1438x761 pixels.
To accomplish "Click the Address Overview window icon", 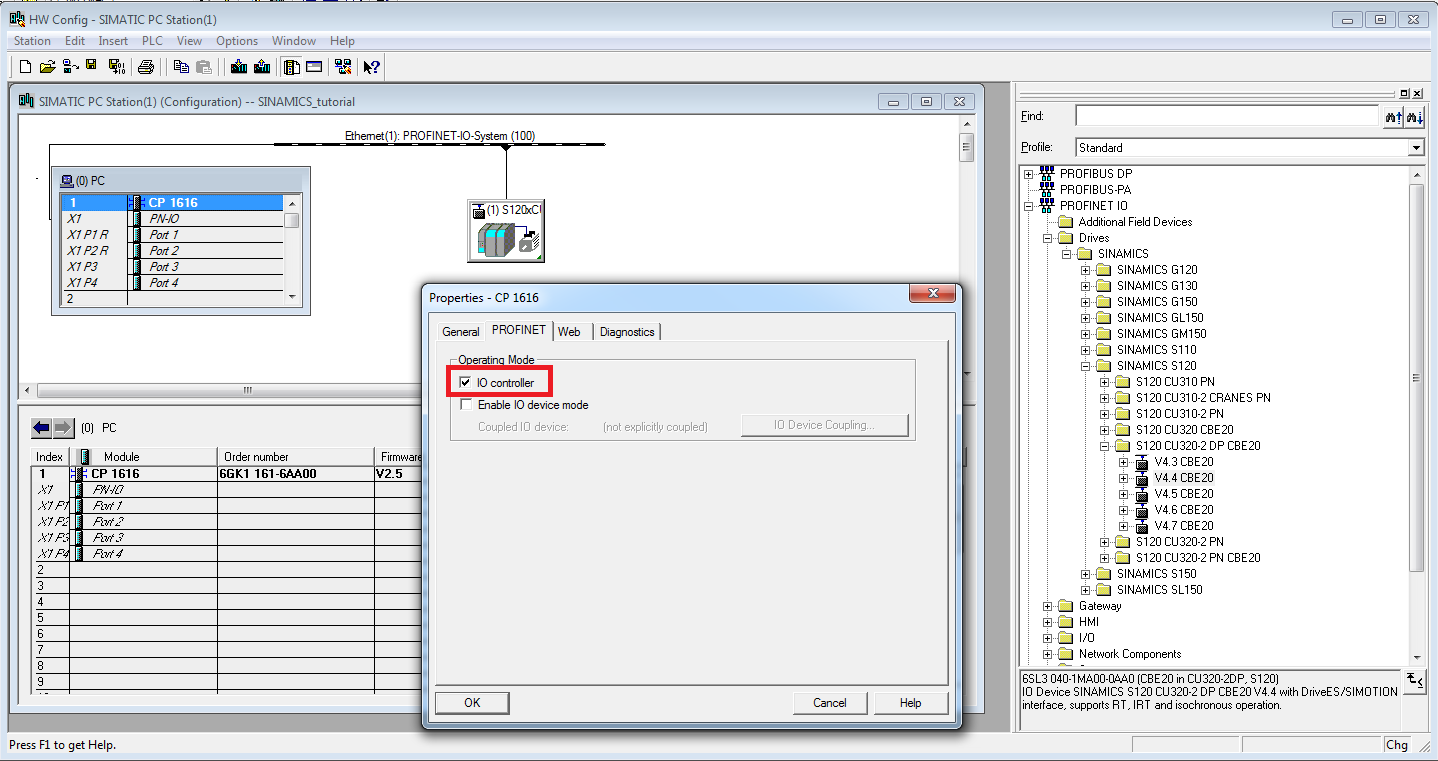I will 314,67.
